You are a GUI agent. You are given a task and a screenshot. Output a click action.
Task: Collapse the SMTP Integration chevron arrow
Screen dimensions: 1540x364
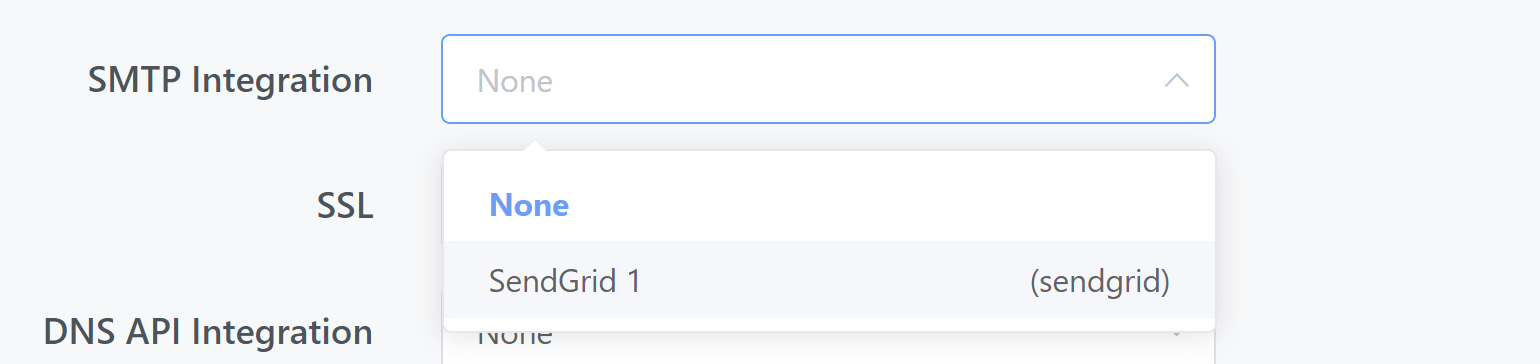(1176, 80)
